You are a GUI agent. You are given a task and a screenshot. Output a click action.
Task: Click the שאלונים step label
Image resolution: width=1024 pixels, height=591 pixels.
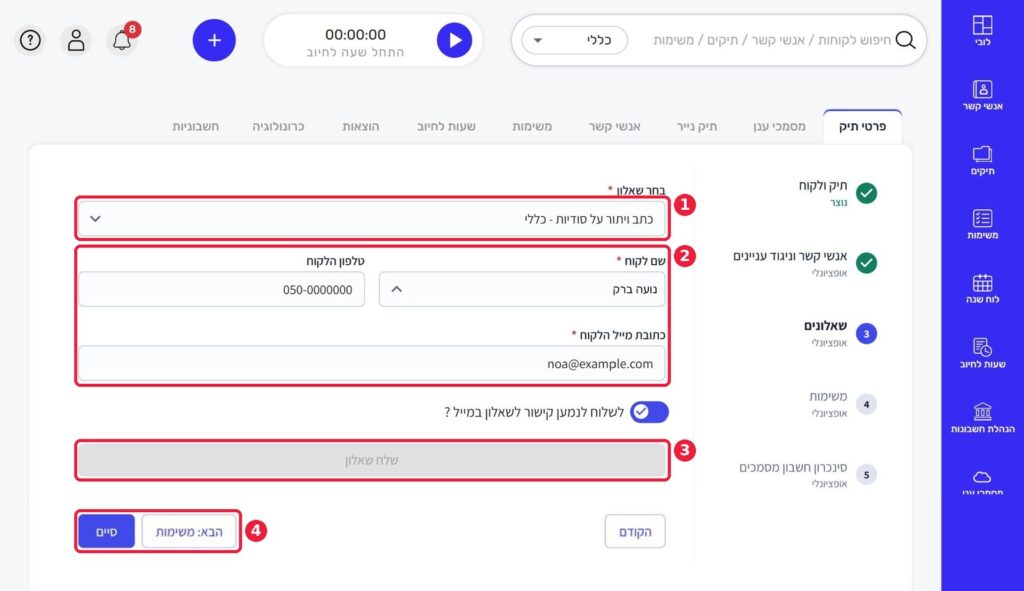(x=825, y=325)
